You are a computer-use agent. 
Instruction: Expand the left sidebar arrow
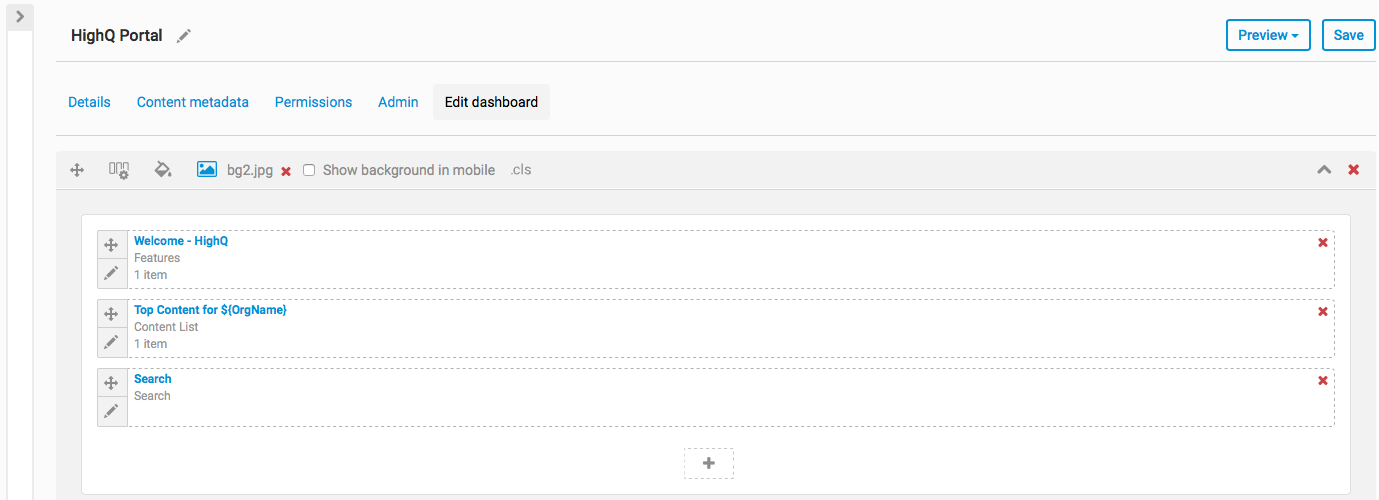pos(20,16)
